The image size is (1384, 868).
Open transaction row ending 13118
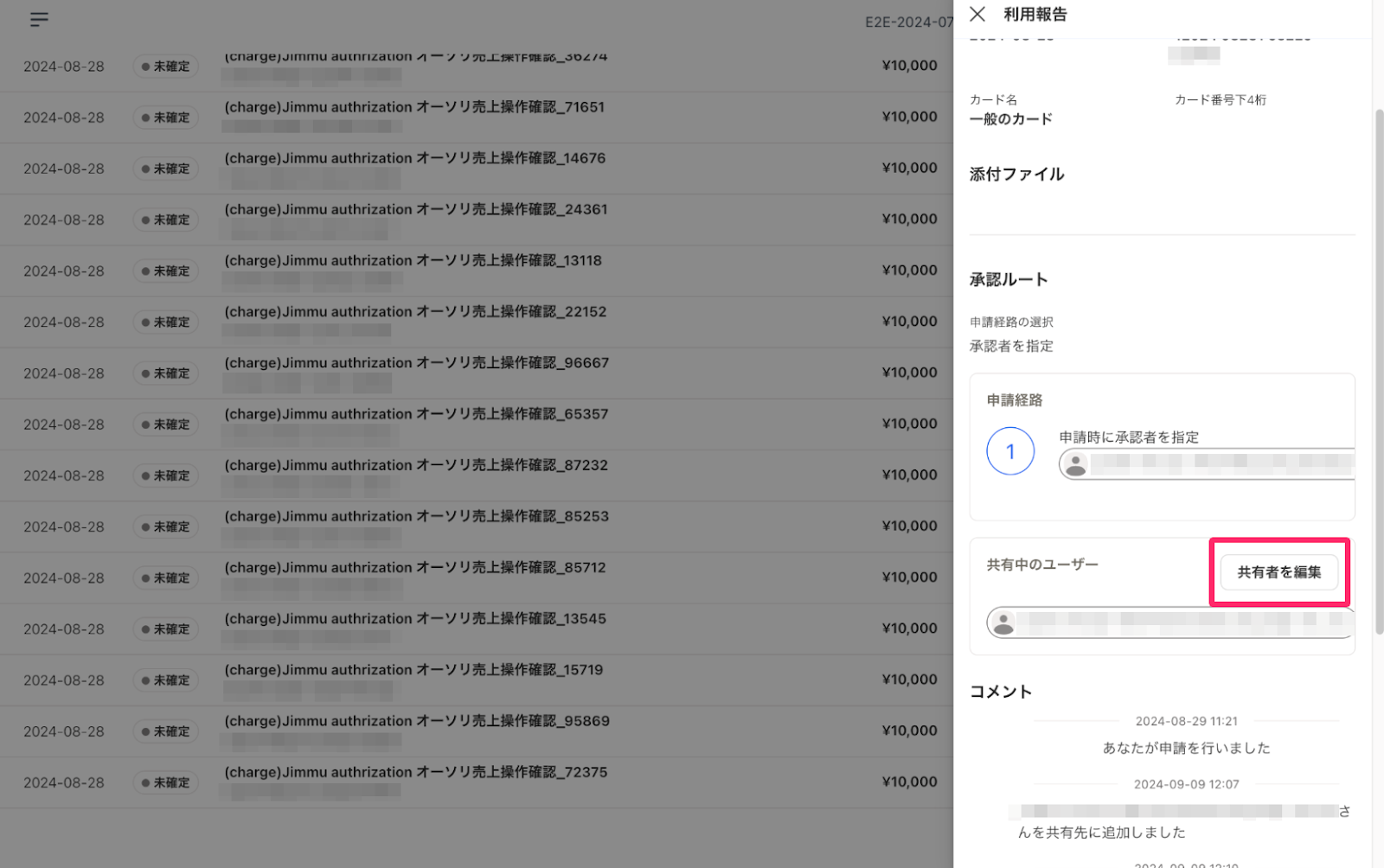coord(477,271)
